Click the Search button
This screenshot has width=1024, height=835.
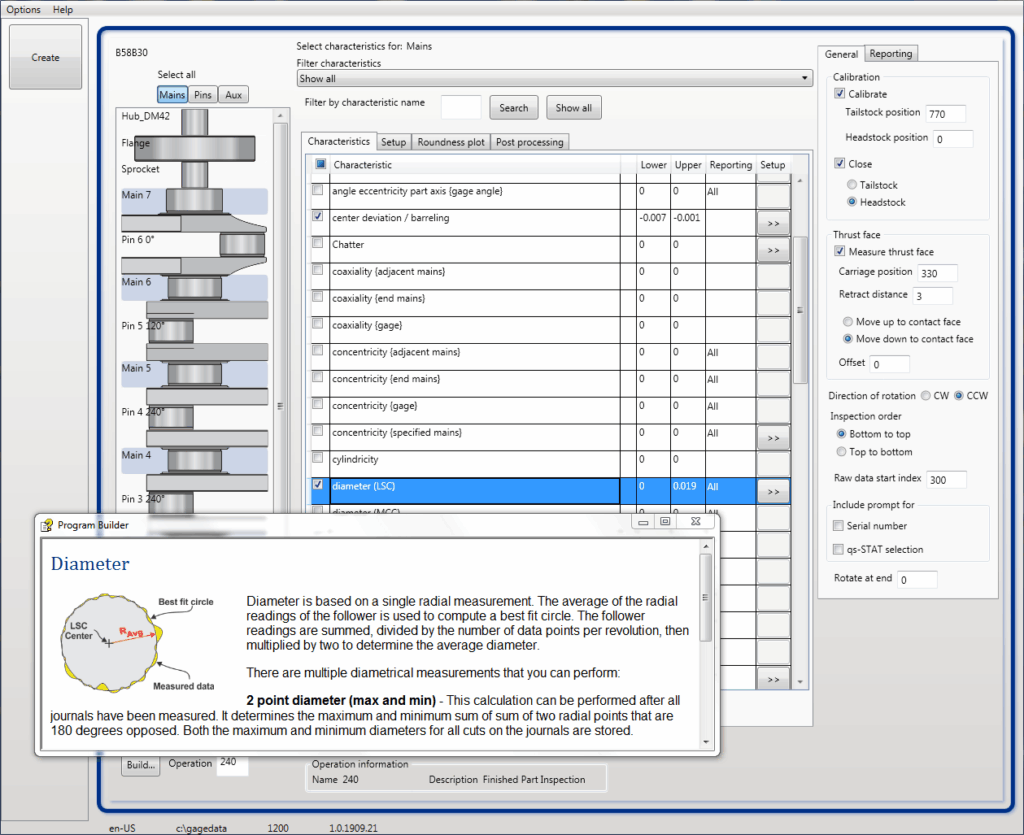coord(513,108)
